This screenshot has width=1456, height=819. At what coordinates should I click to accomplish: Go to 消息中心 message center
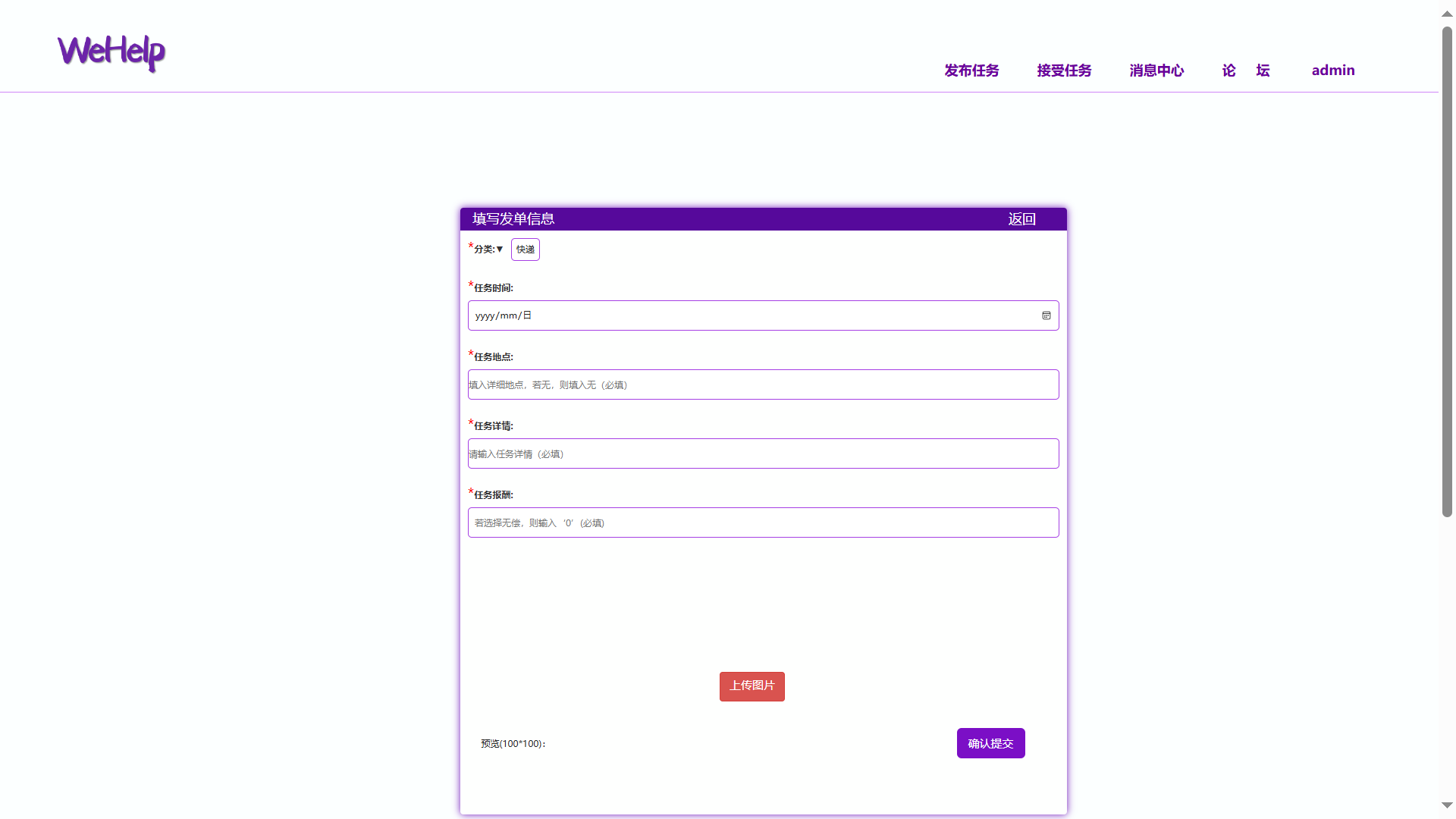click(1156, 71)
